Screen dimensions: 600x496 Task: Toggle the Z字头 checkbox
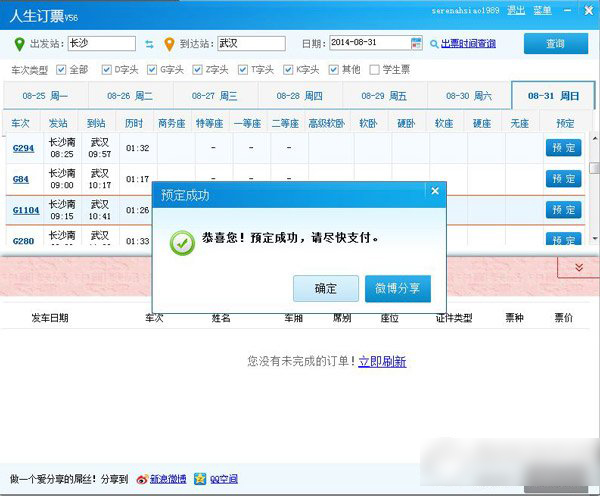197,70
